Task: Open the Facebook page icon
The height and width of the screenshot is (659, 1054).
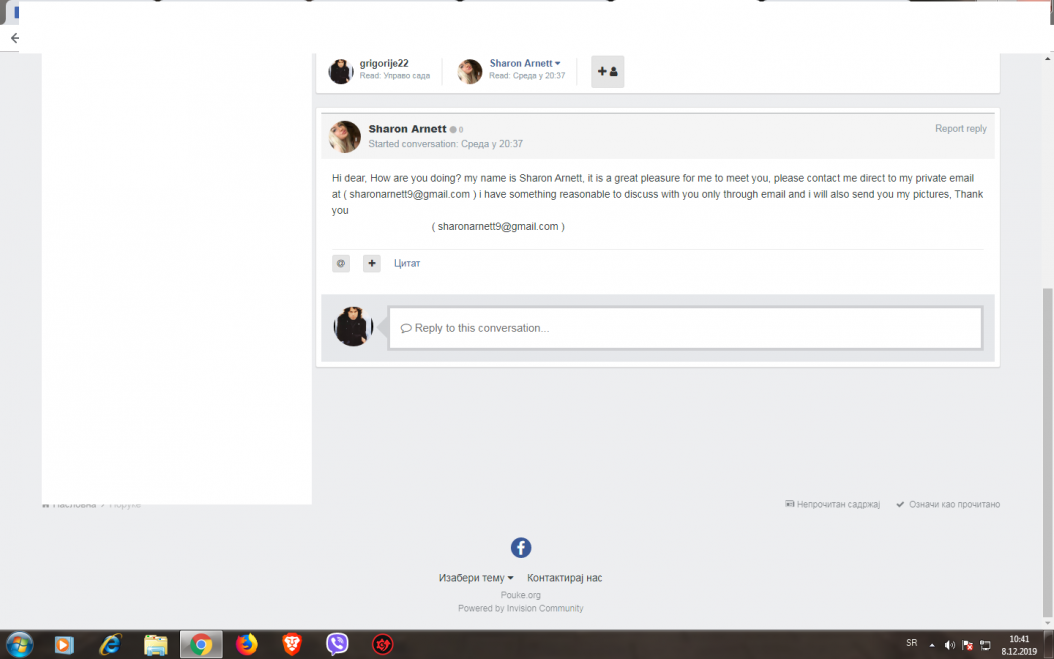Action: (x=521, y=547)
